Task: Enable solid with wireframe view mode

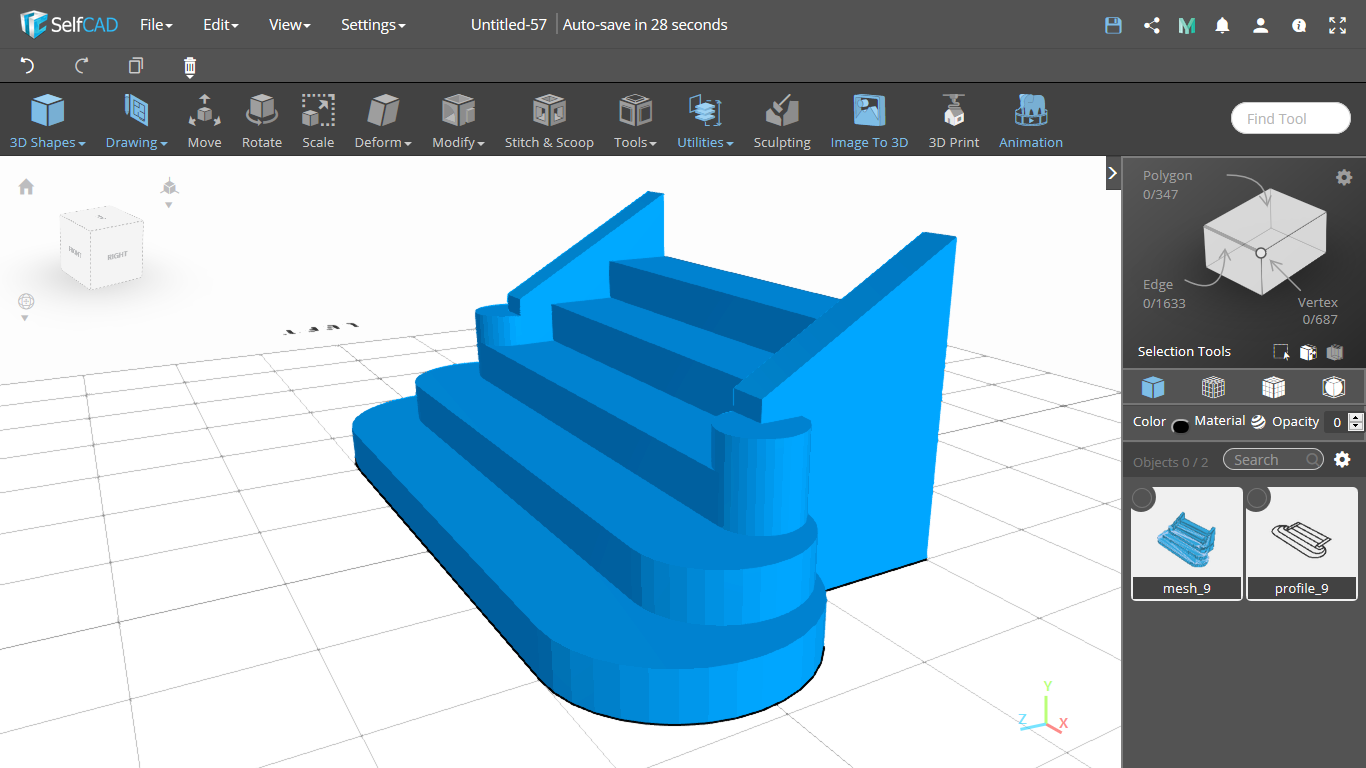Action: point(1213,387)
